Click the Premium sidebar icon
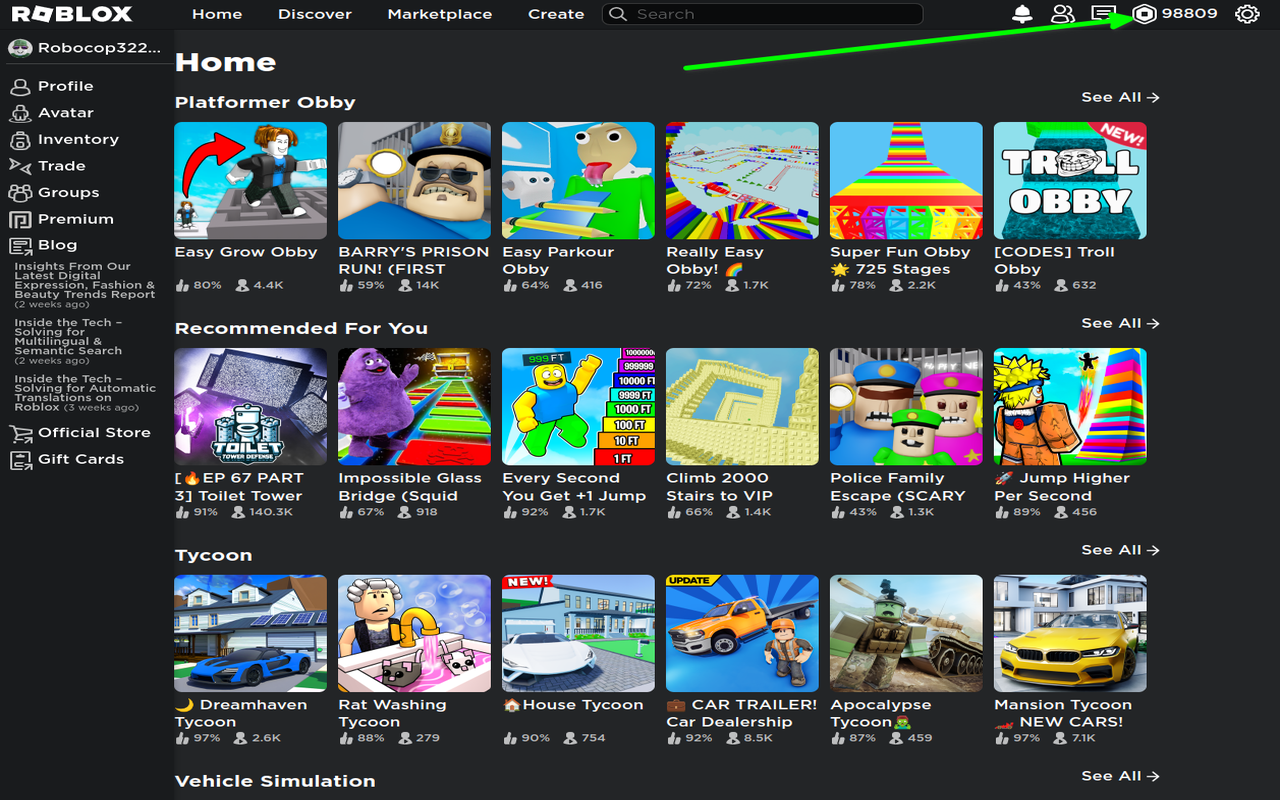This screenshot has width=1280, height=800. (x=20, y=219)
